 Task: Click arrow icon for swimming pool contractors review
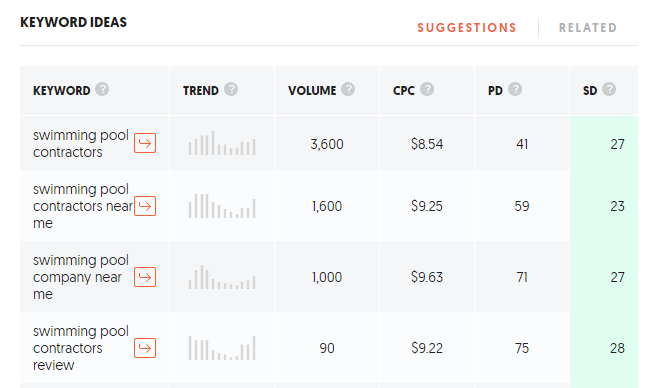pos(145,348)
